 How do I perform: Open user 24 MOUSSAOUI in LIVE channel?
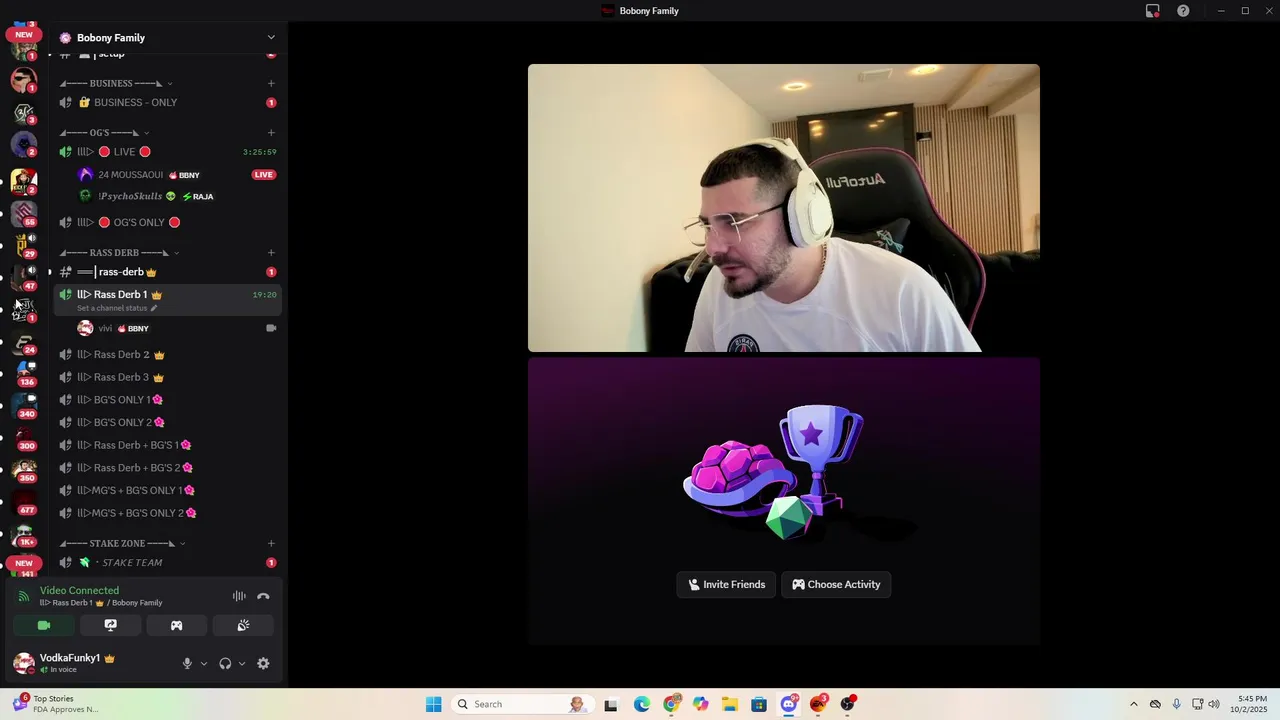(x=140, y=175)
